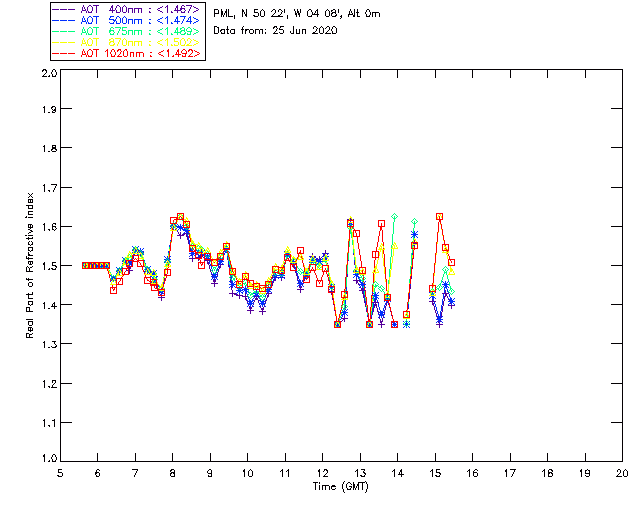Click the x-axis title 'Time (GMT)'

tap(340, 487)
